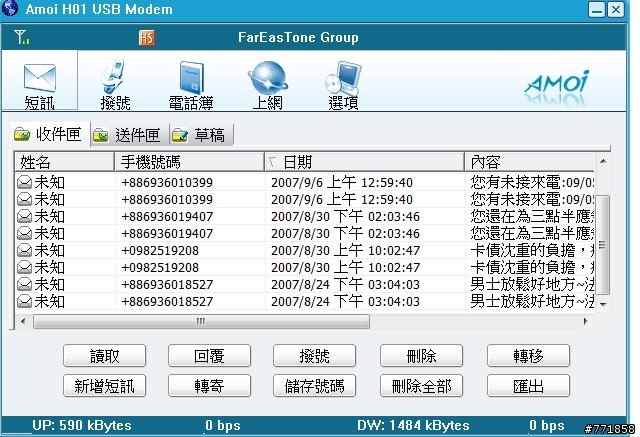Minimize the Amoi H01 USB Modem window
The image size is (640, 437).
click(x=596, y=9)
